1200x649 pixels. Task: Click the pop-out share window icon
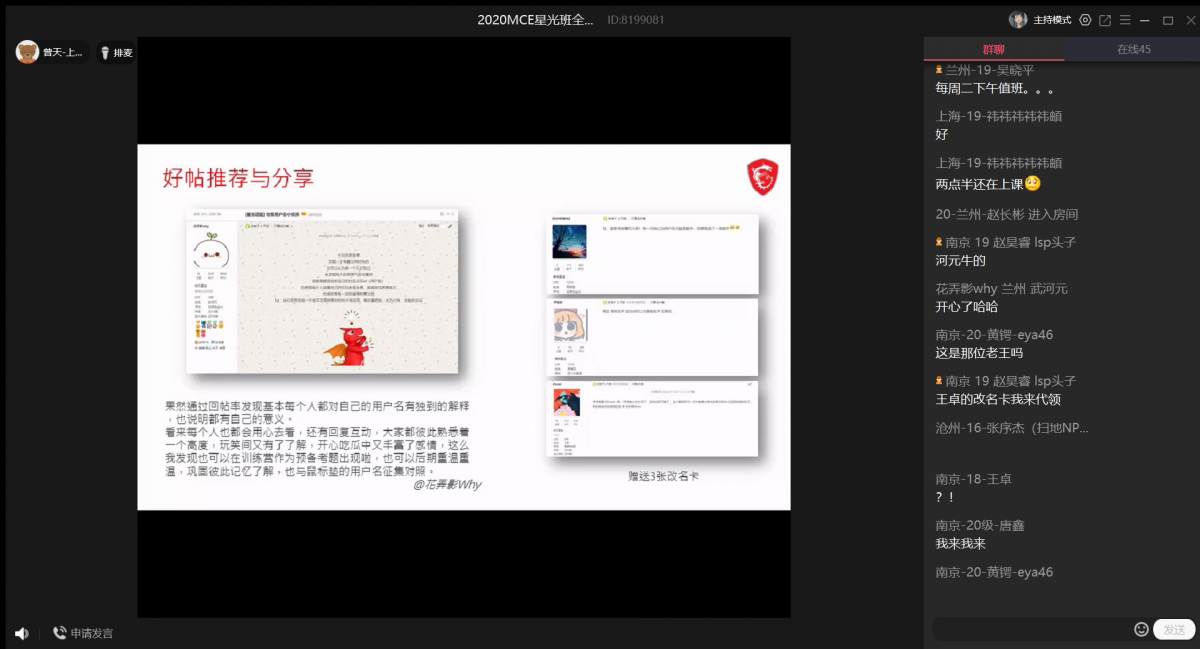(1105, 20)
